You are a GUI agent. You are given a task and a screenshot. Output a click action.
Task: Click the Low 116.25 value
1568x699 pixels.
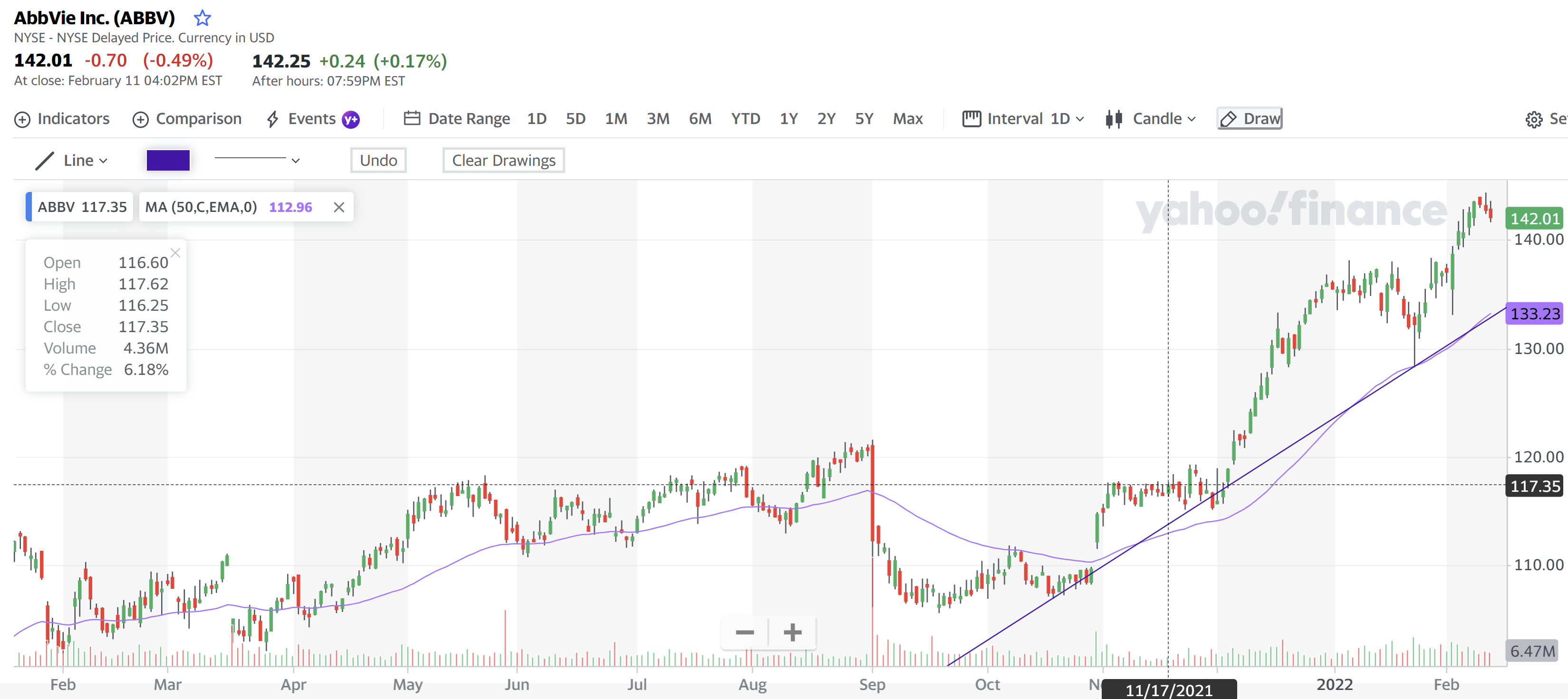143,306
